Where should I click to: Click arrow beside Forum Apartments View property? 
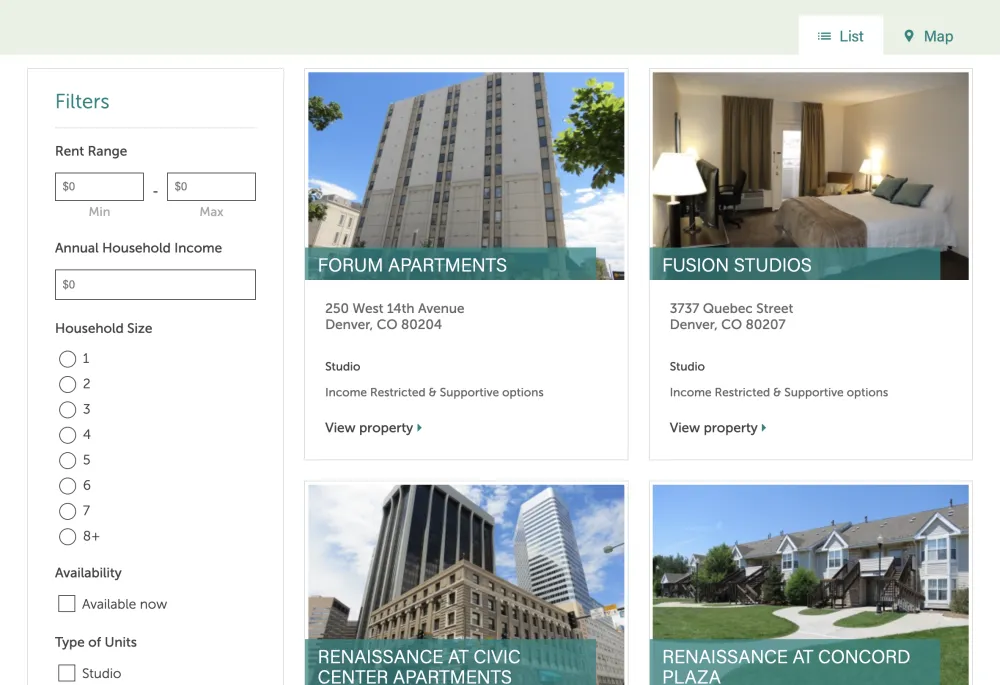(420, 428)
